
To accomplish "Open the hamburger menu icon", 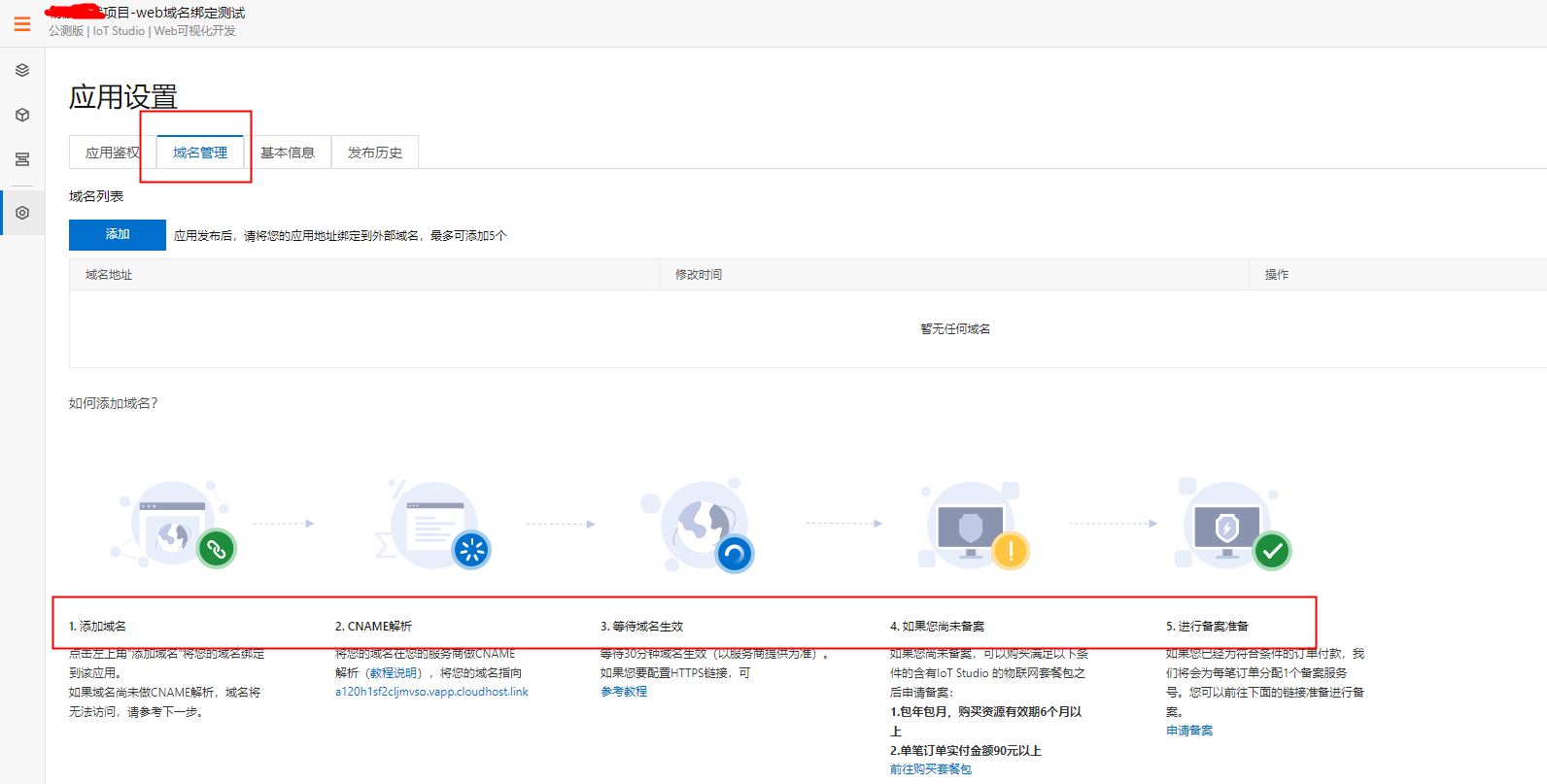I will [22, 24].
